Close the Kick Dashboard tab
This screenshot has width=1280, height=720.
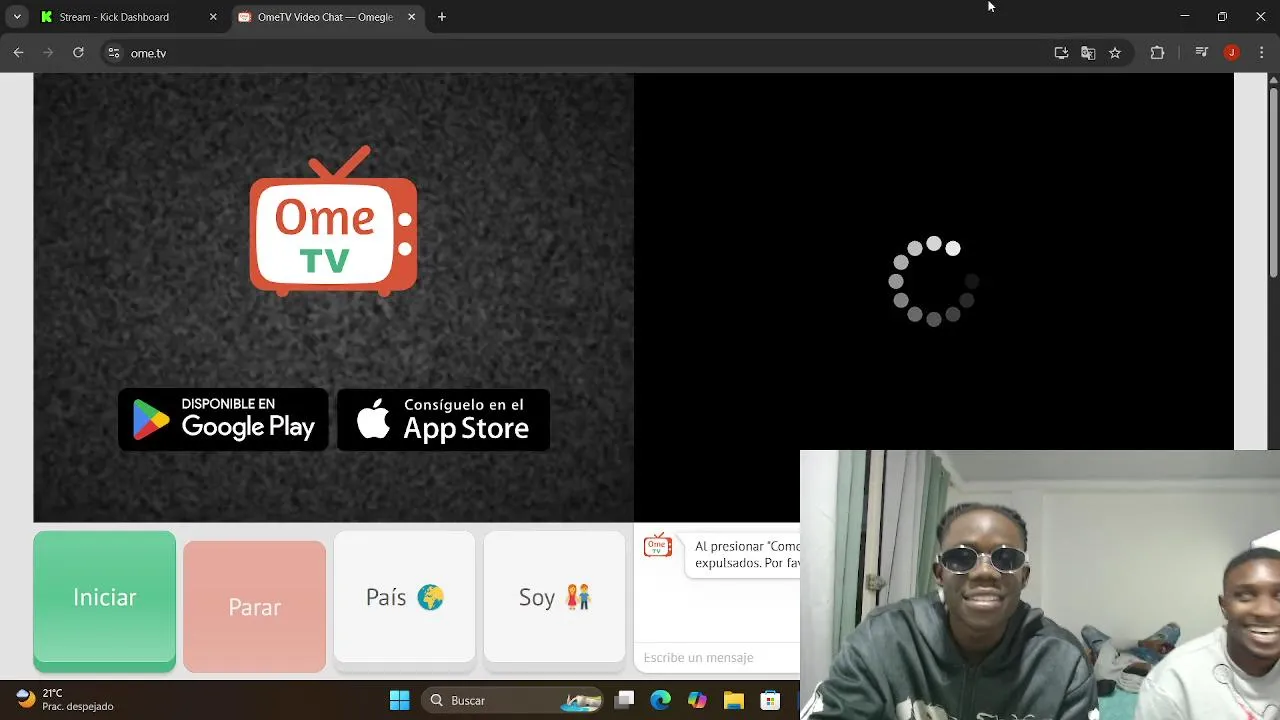[213, 17]
